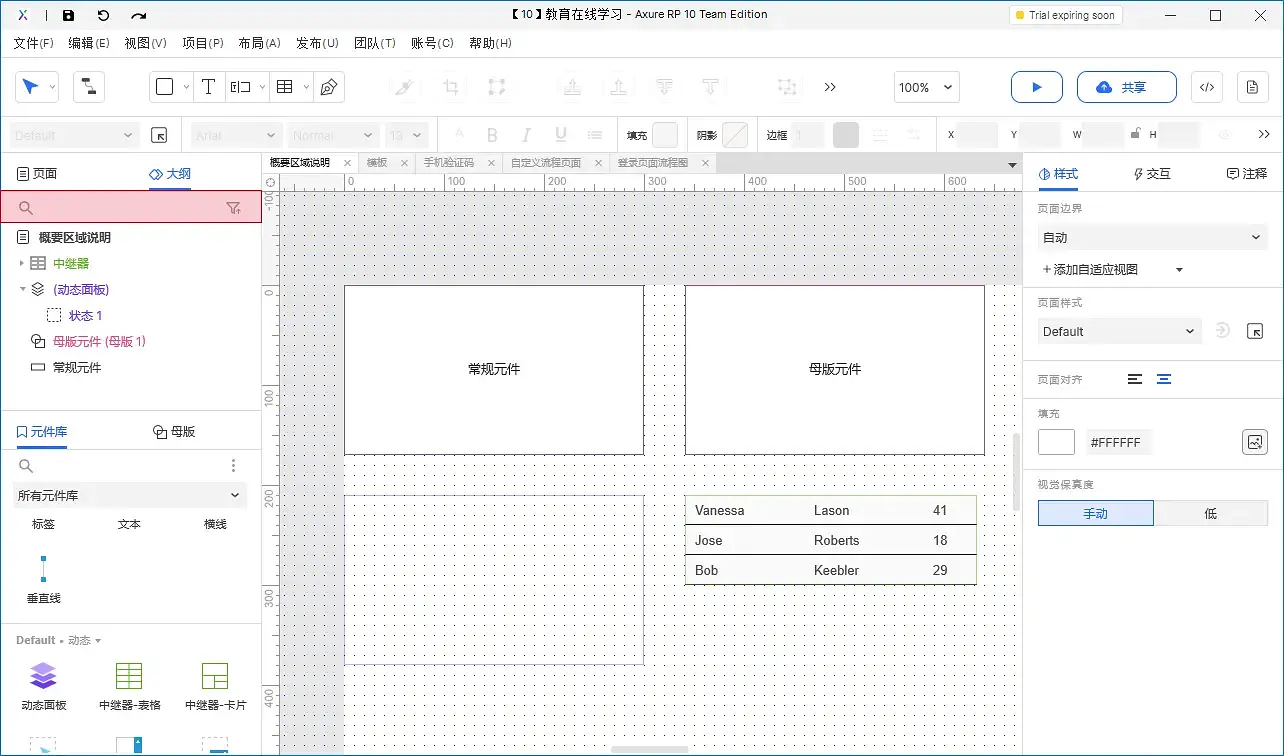1284x756 pixels.
Task: Open the 布局(A) menu
Action: click(259, 43)
